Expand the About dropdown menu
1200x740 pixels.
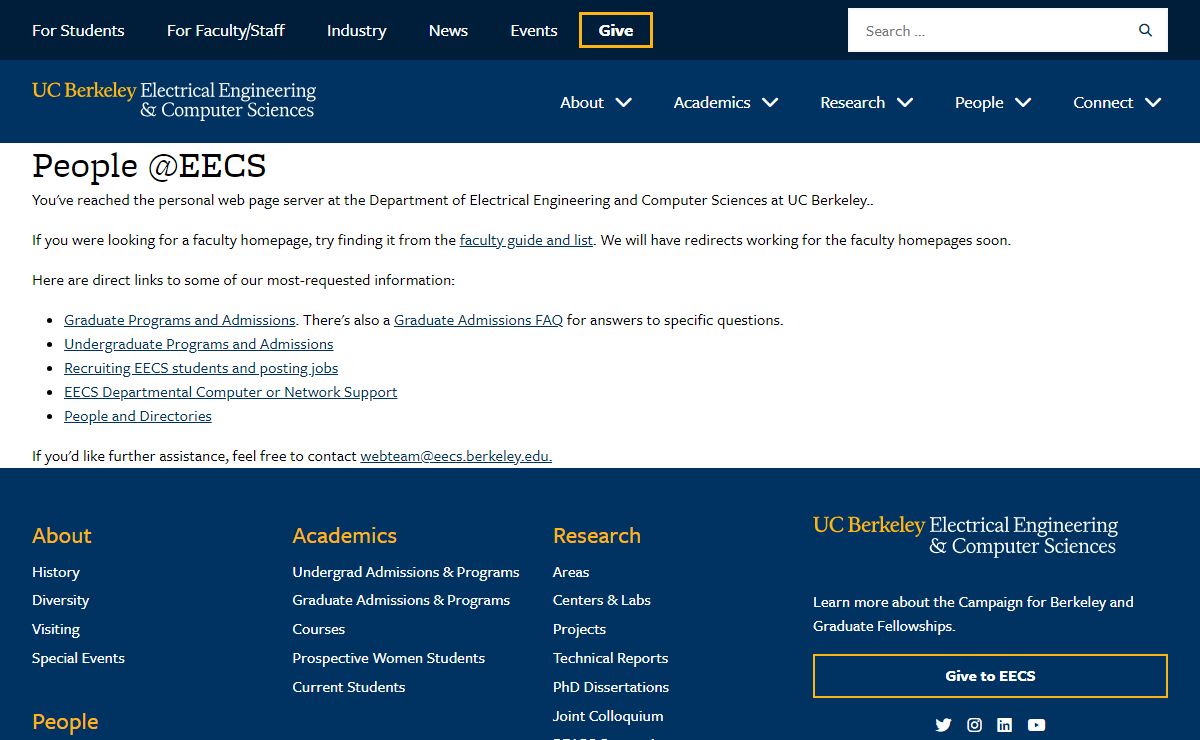pos(595,102)
